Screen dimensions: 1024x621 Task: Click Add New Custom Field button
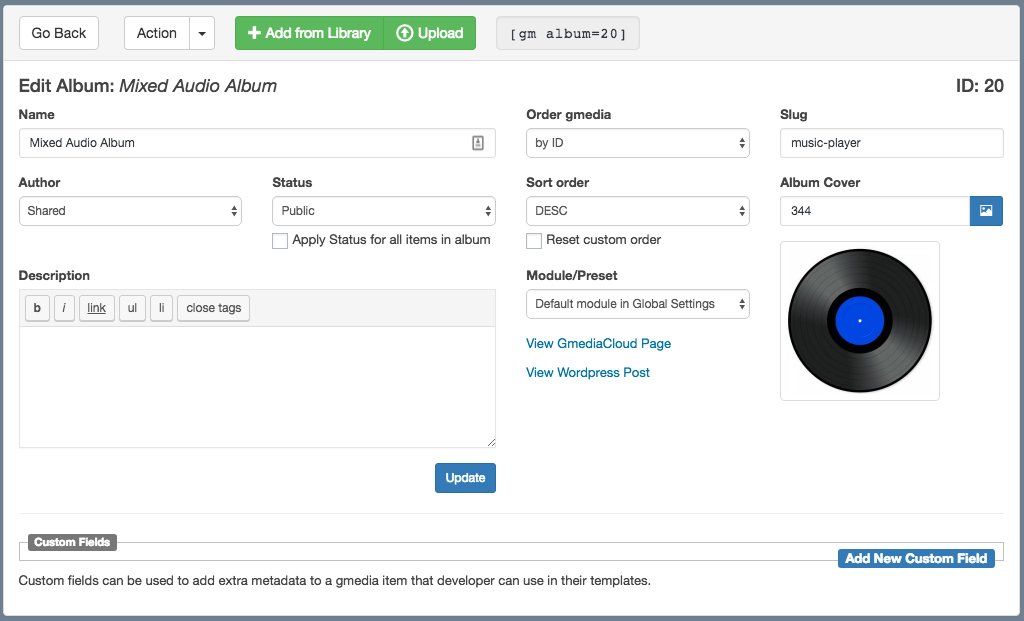coord(916,558)
